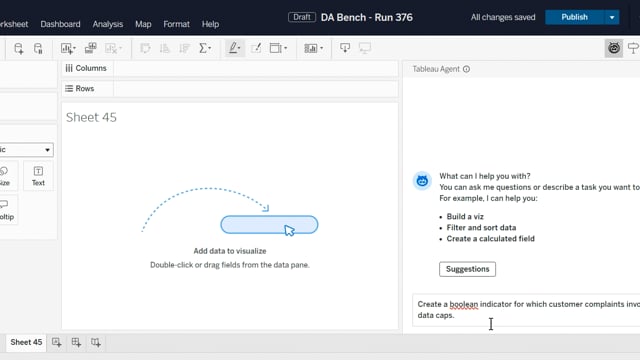Click the 'Filter and sort data' bullet text

tap(481, 227)
